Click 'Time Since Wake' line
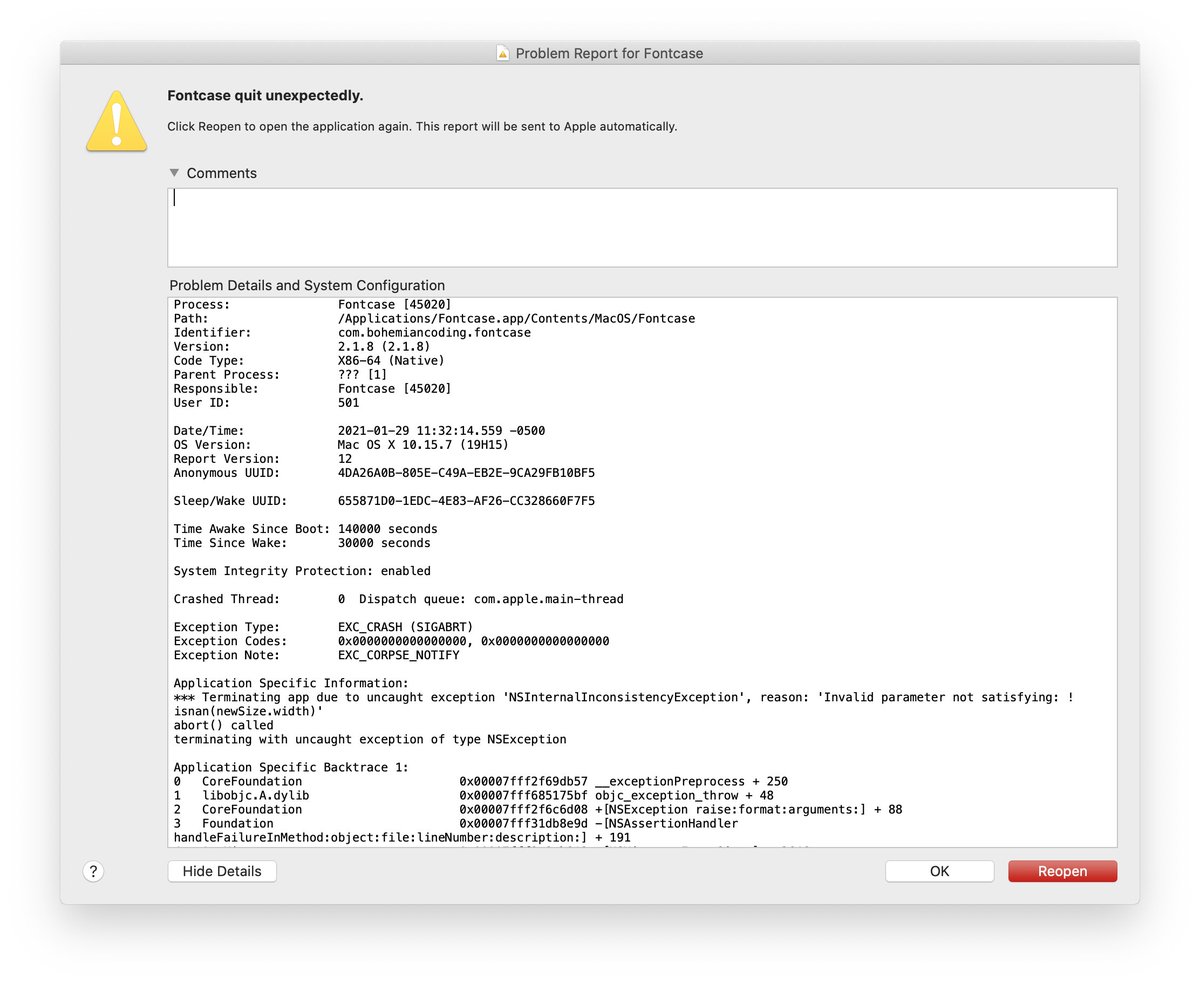 click(302, 542)
